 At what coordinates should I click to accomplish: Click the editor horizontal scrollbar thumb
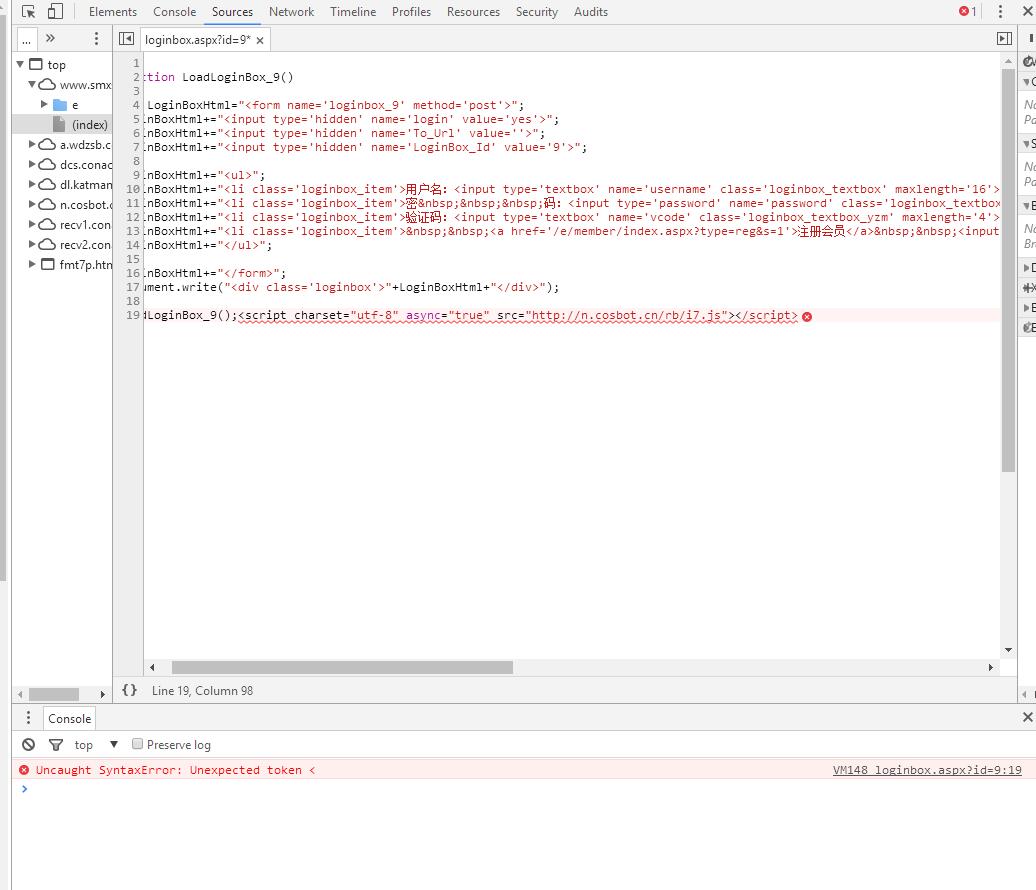(342, 667)
